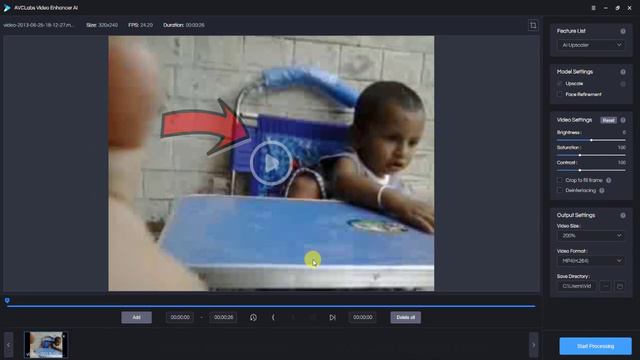Go to next thumbnails with the right arrow
Viewport: 640px width, 360px height.
(533, 345)
